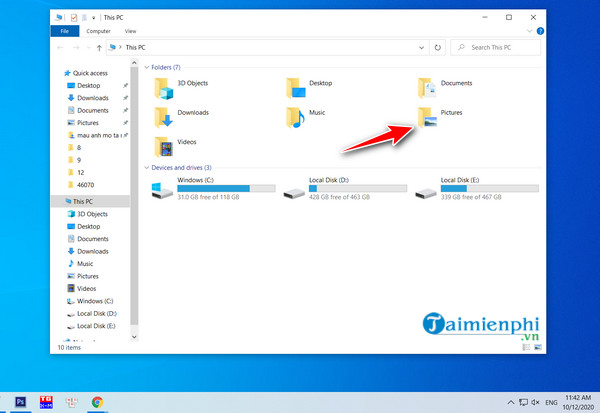This screenshot has height=413, width=600.
Task: Show hidden system tray icons
Action: (510, 402)
